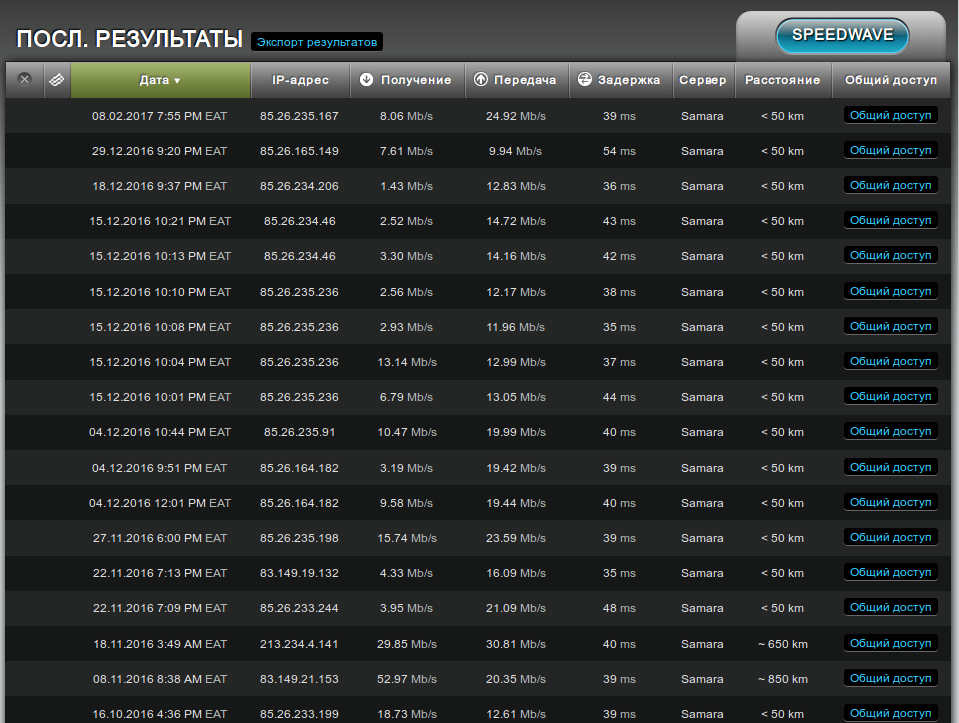
Task: Share the 16.10.2016 4:36 PM result
Action: pos(890,713)
